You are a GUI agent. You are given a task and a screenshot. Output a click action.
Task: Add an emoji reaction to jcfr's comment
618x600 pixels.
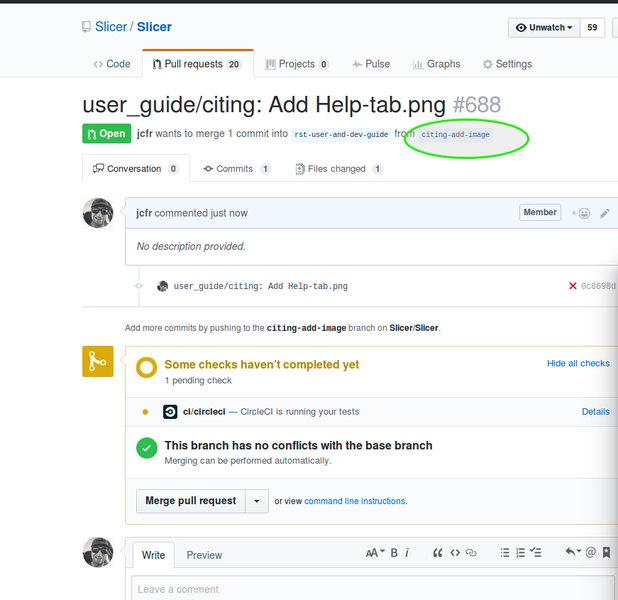click(580, 213)
